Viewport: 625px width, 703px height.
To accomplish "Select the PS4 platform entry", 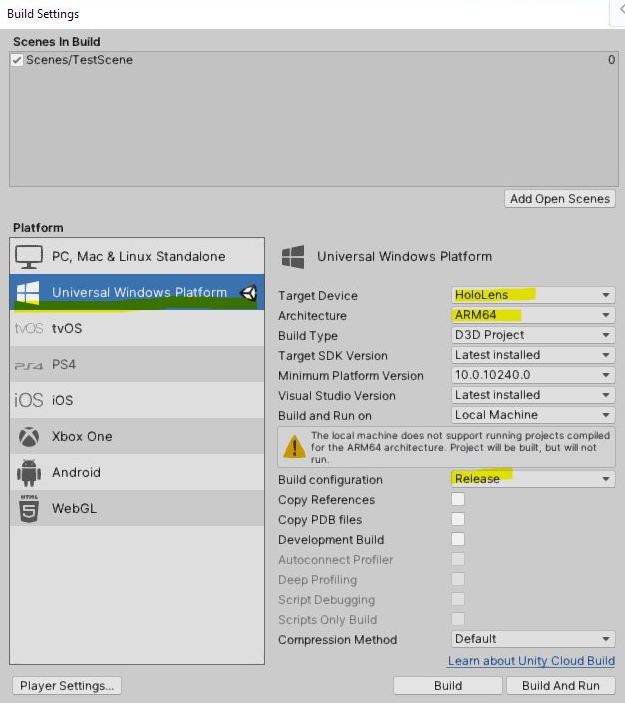I will coord(137,364).
